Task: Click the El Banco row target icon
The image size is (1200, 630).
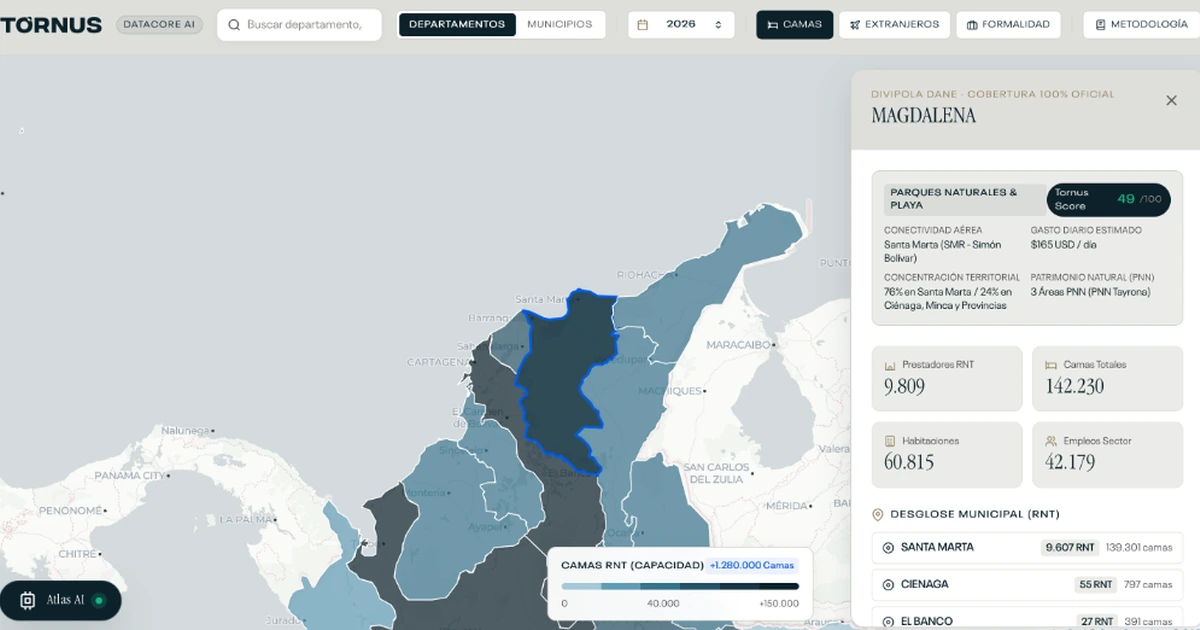Action: (x=888, y=621)
